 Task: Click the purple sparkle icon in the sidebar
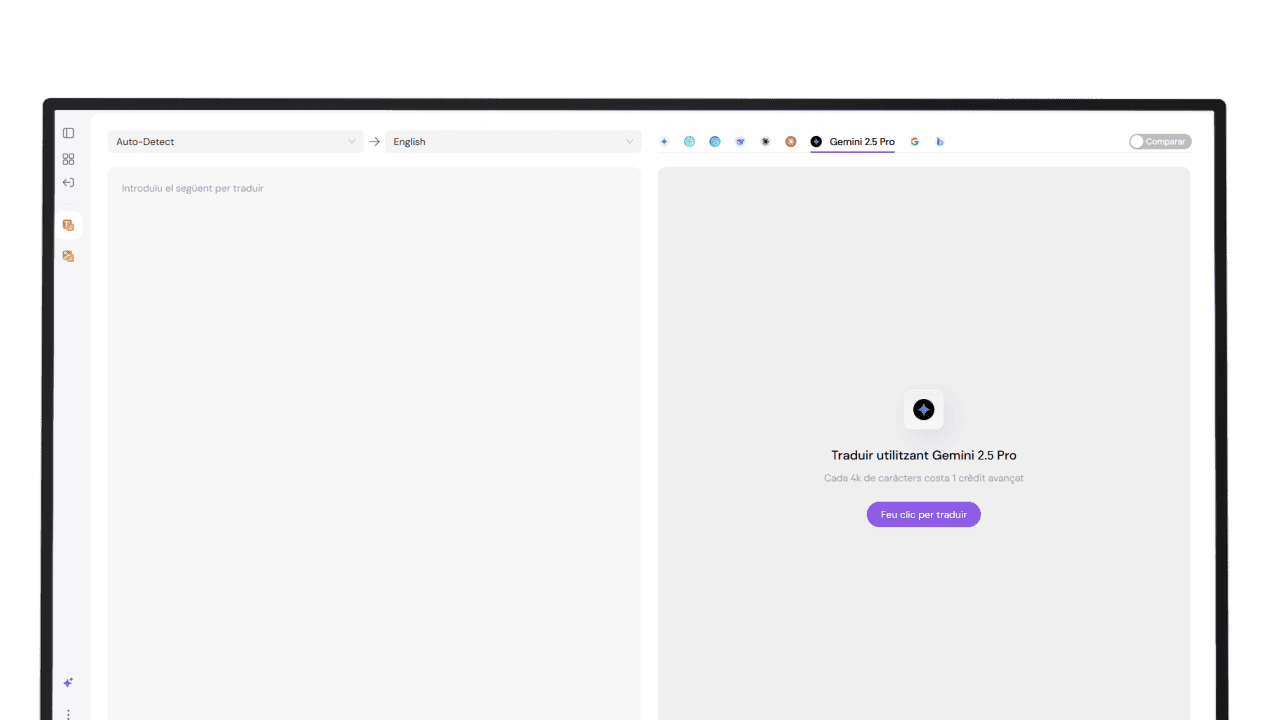68,683
